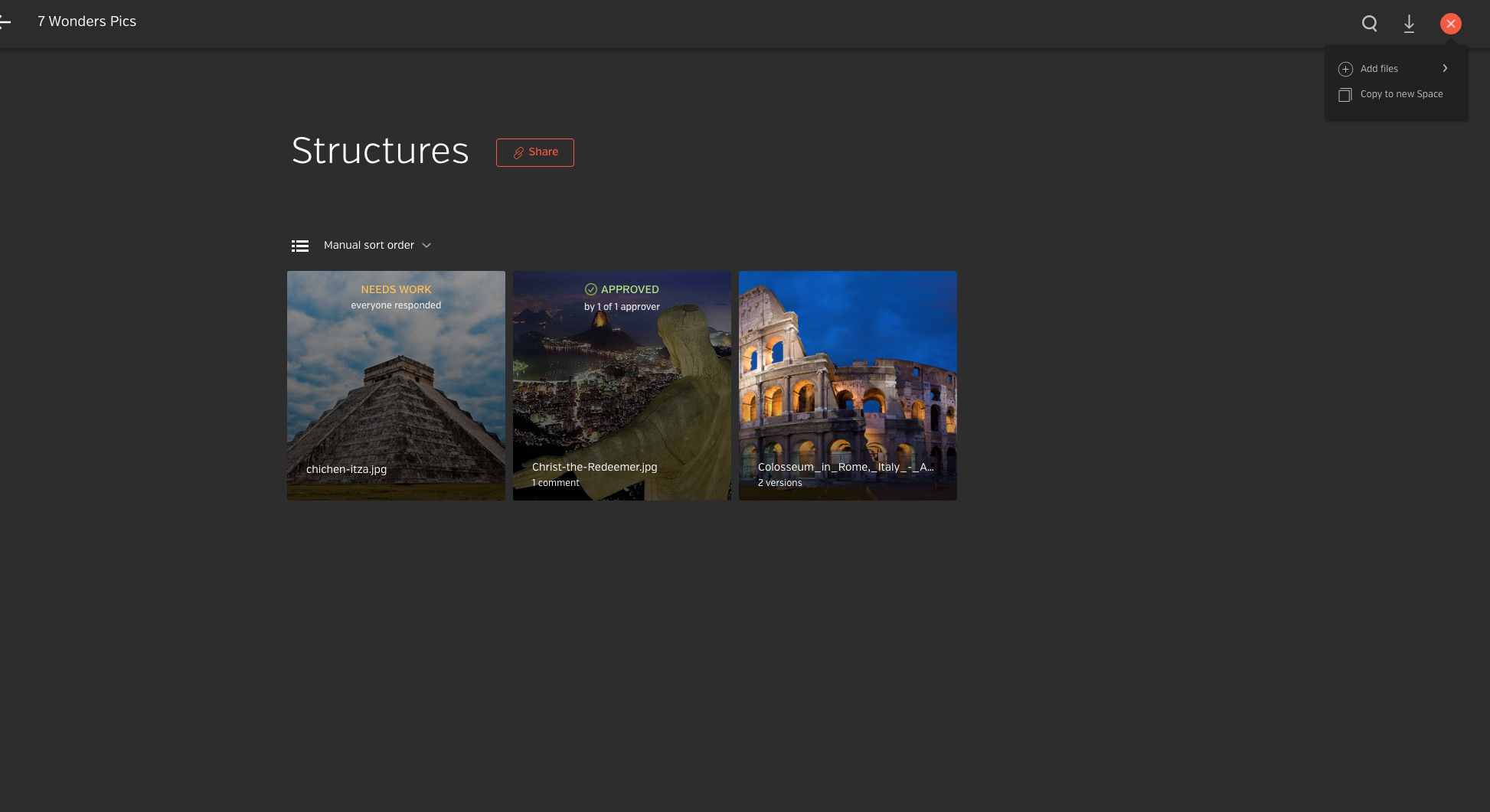Click the Manual sort order chevron arrow
1490x812 pixels.
[426, 246]
